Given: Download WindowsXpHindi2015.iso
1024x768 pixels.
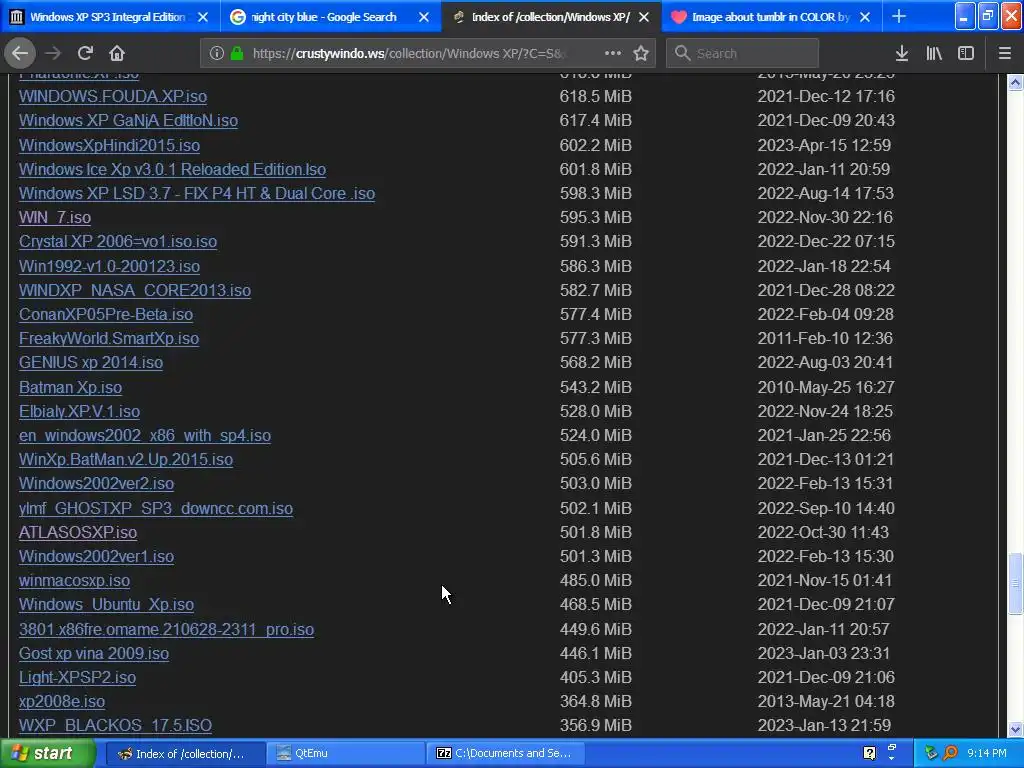Looking at the screenshot, I should (x=109, y=146).
